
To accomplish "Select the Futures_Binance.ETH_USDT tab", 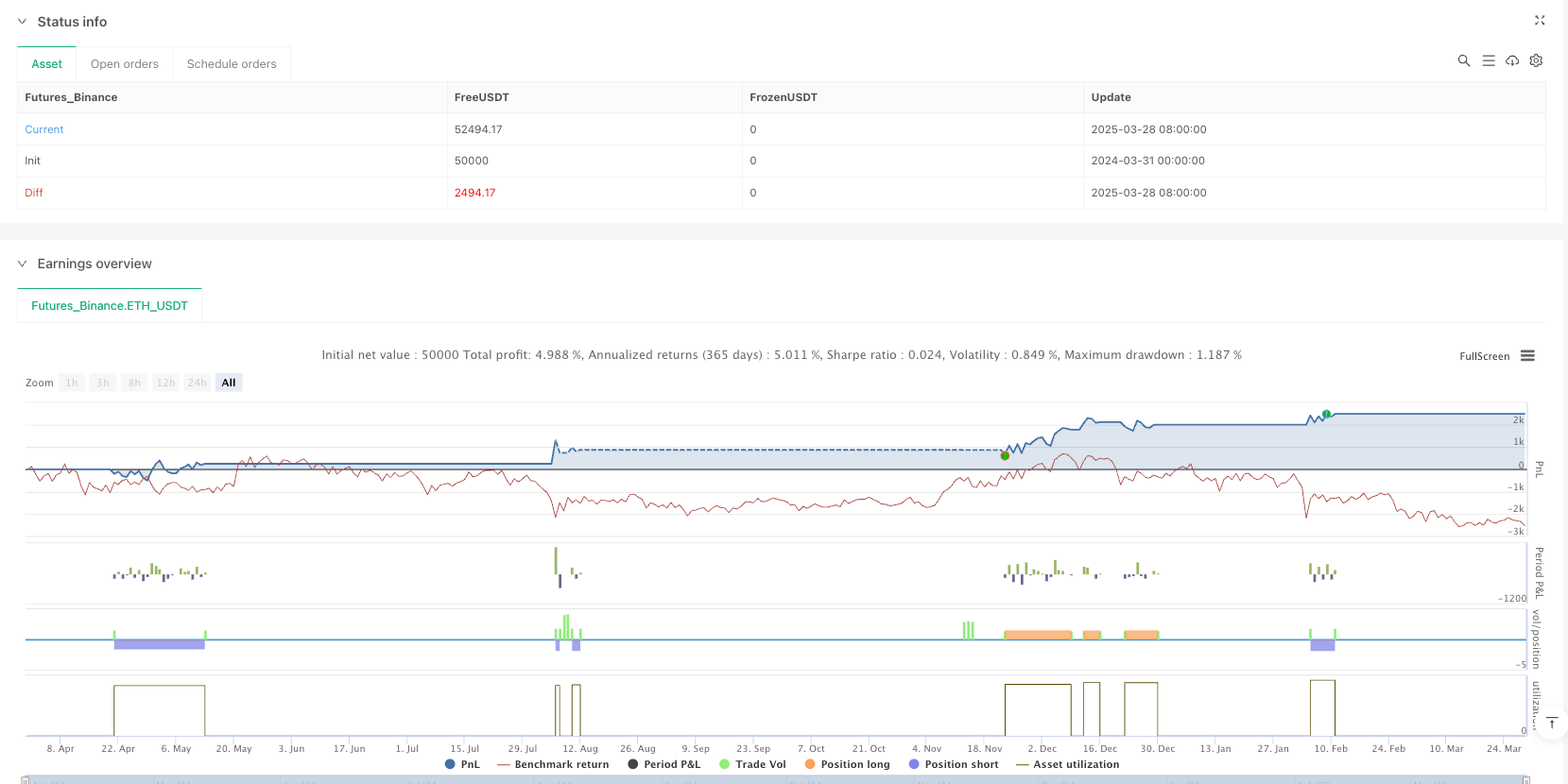I will (110, 306).
